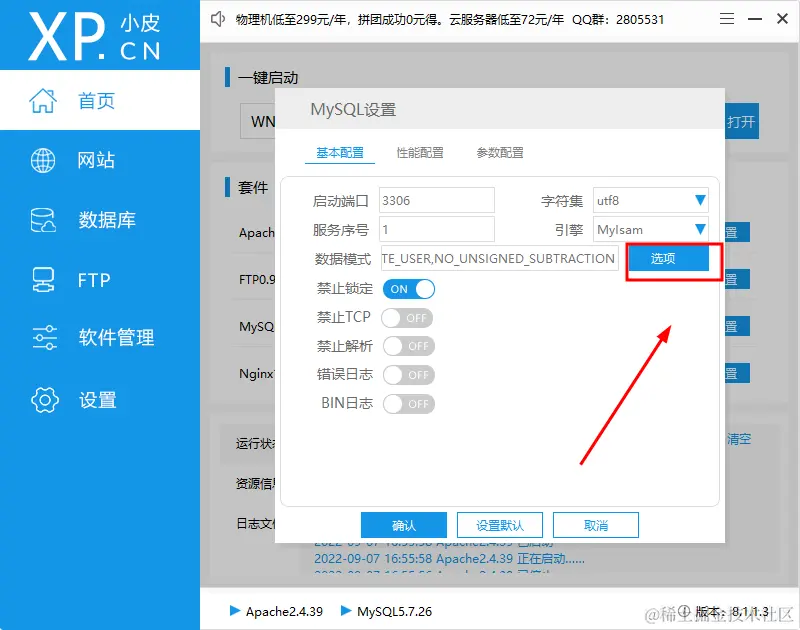The image size is (800, 630).
Task: Click the speaker announcement icon
Action: tap(218, 19)
